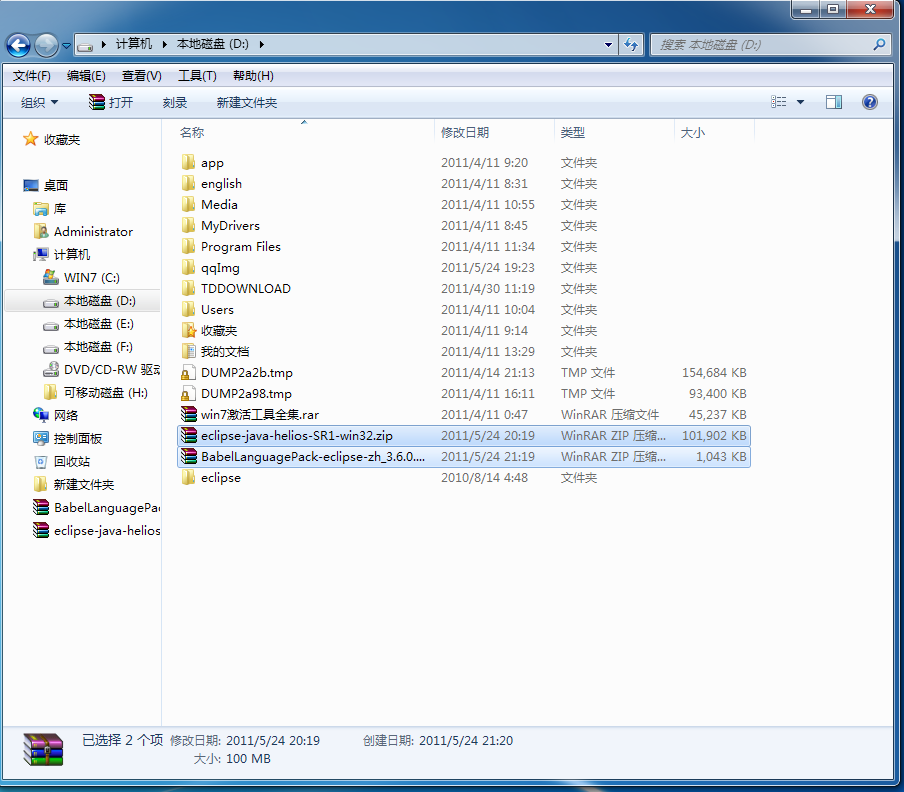The width and height of the screenshot is (904, 792).
Task: Open 可移动磁盘 (H:) in the sidebar
Action: 96,393
